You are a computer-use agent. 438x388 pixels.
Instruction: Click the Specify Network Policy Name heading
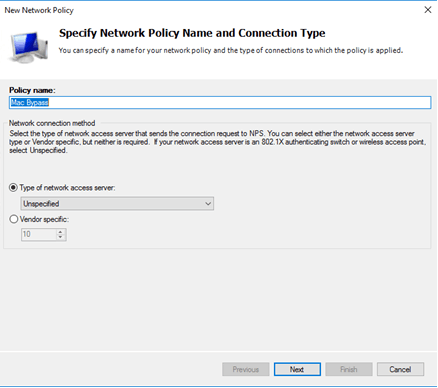click(192, 33)
